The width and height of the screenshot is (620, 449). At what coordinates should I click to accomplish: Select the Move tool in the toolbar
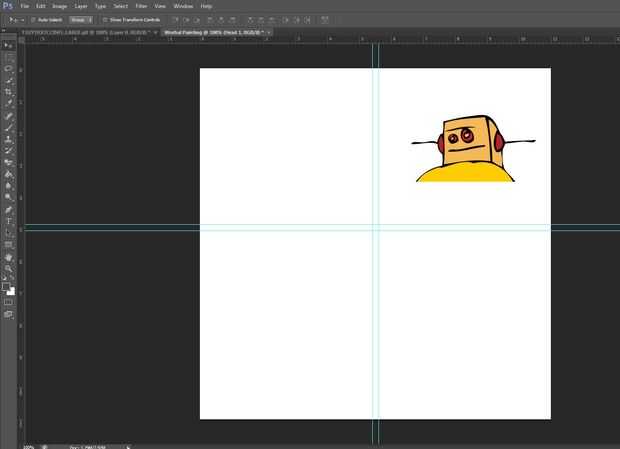9,46
